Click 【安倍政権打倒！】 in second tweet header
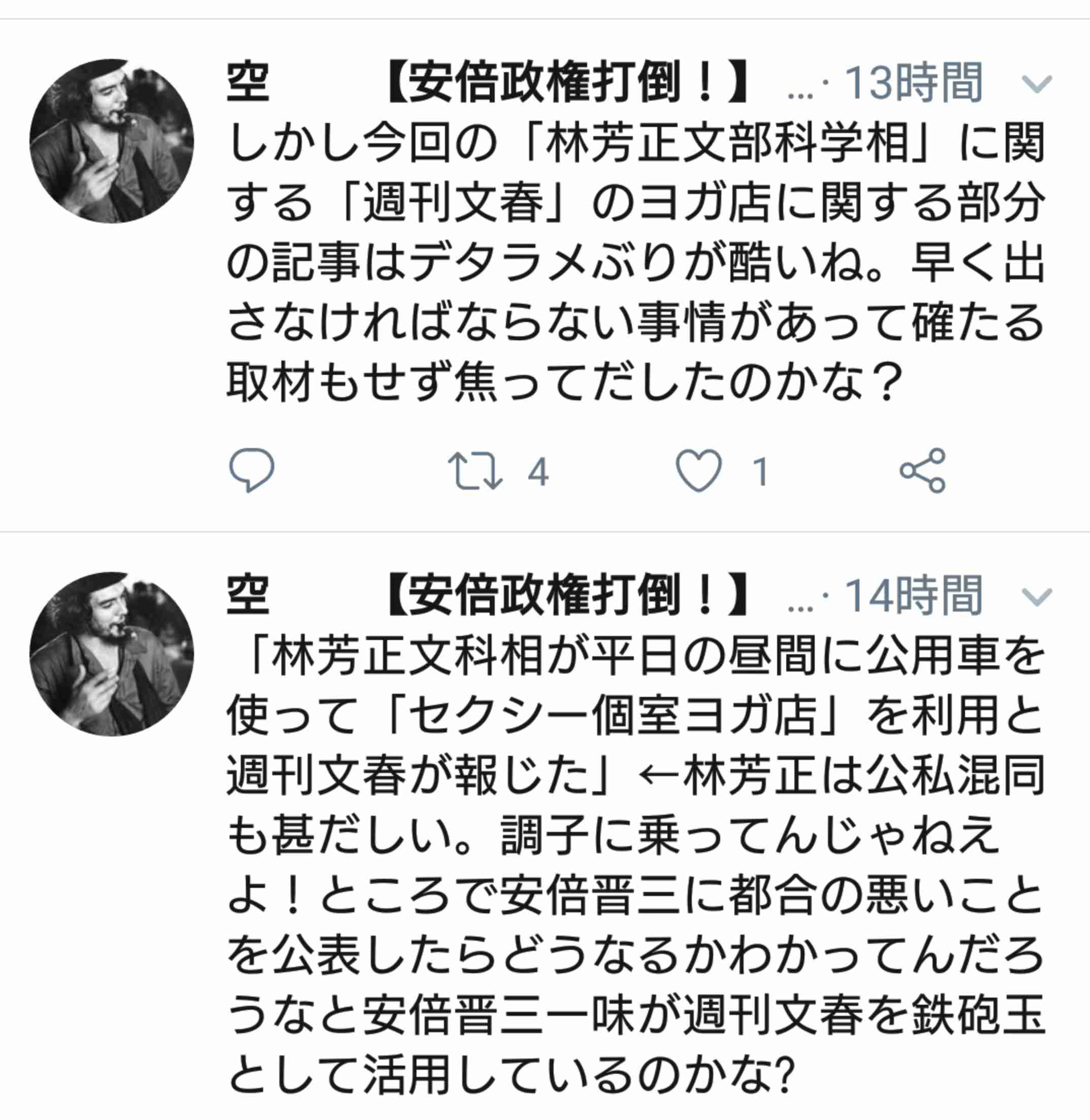Screen dimensions: 1090x1120 pyautogui.click(x=567, y=595)
